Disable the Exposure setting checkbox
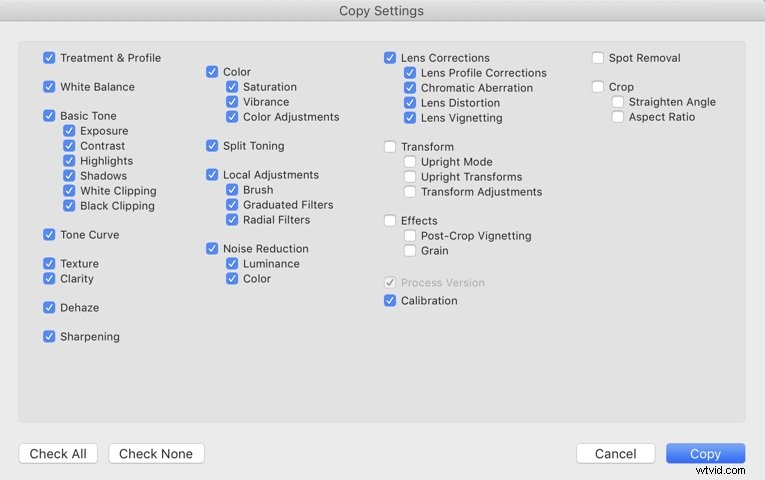The height and width of the screenshot is (480, 765). click(69, 131)
